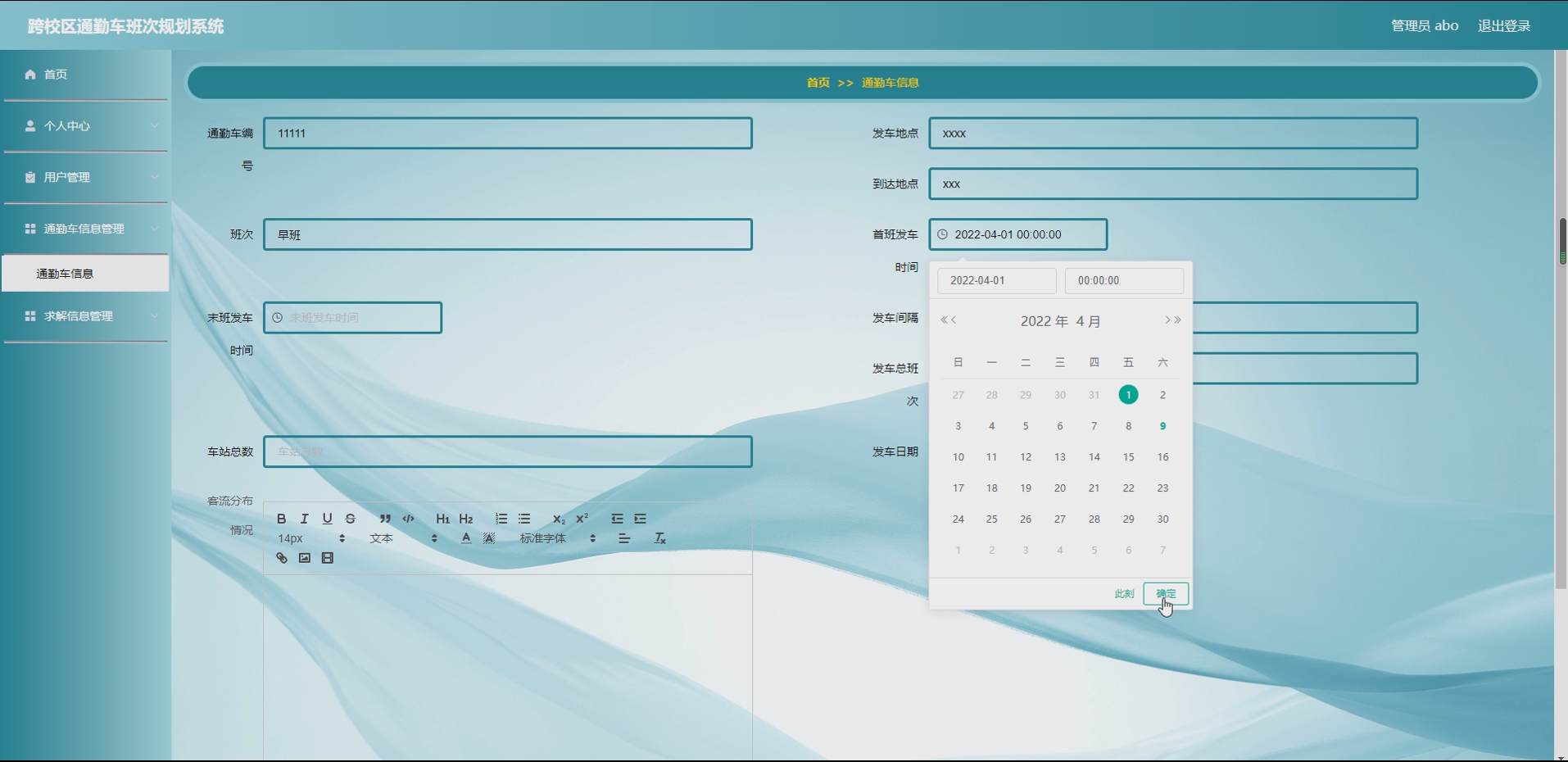Focus the 到达地点 input field
The image size is (1568, 762).
point(1173,184)
